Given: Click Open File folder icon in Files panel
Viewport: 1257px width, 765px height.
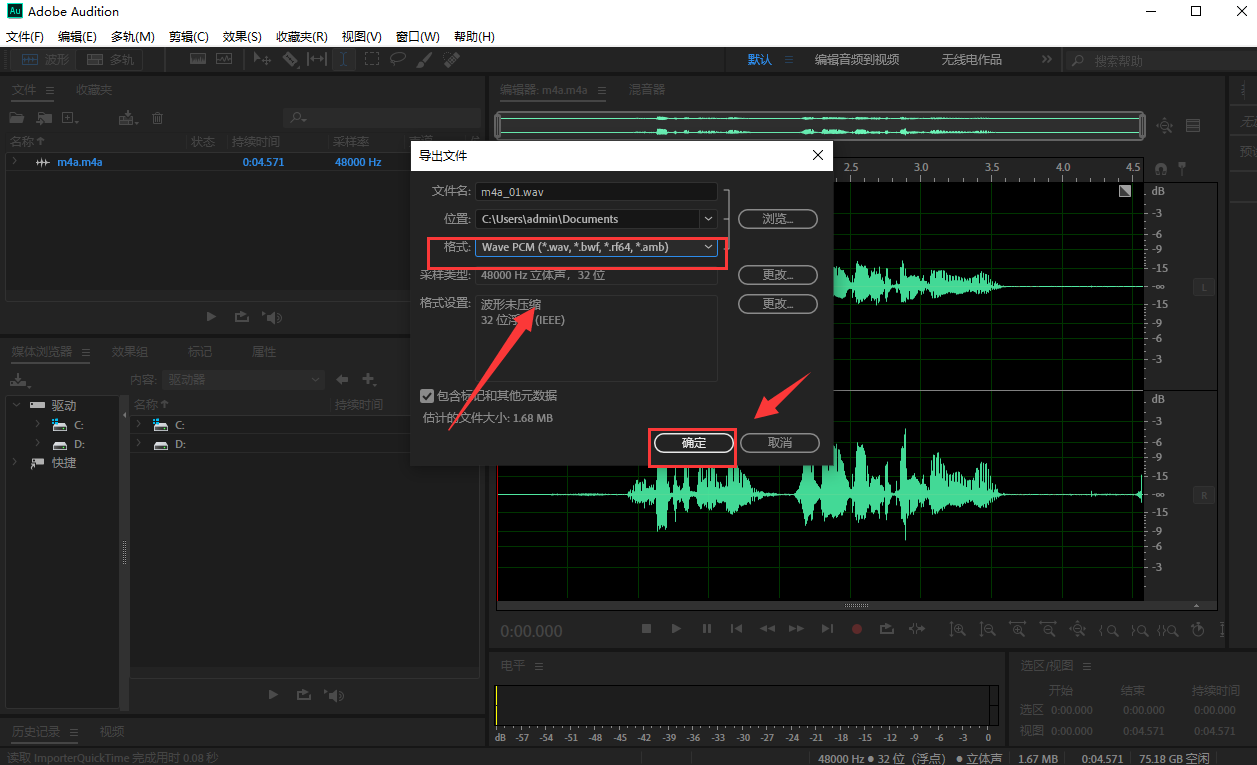Looking at the screenshot, I should tap(19, 118).
